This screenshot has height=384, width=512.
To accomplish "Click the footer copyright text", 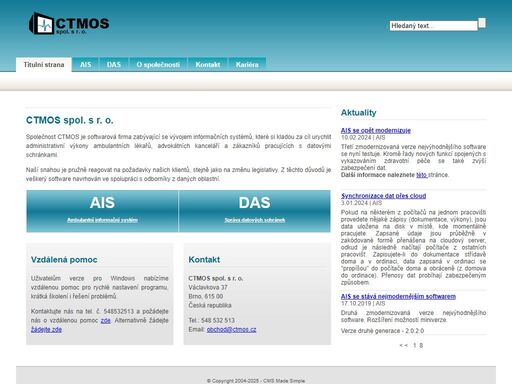I will click(x=256, y=381).
